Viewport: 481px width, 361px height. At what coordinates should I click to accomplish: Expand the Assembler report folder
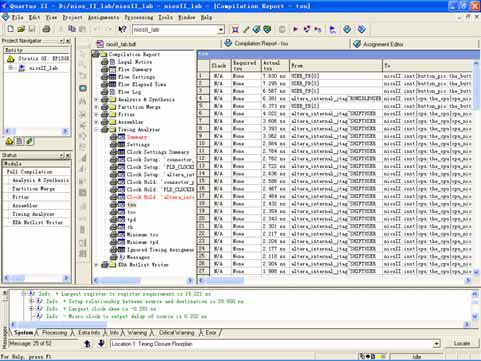click(96, 122)
